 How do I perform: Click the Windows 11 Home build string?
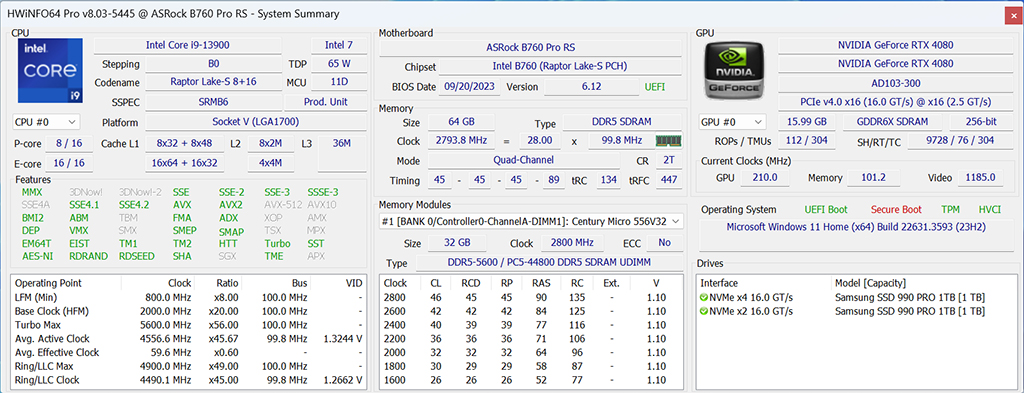(x=856, y=227)
